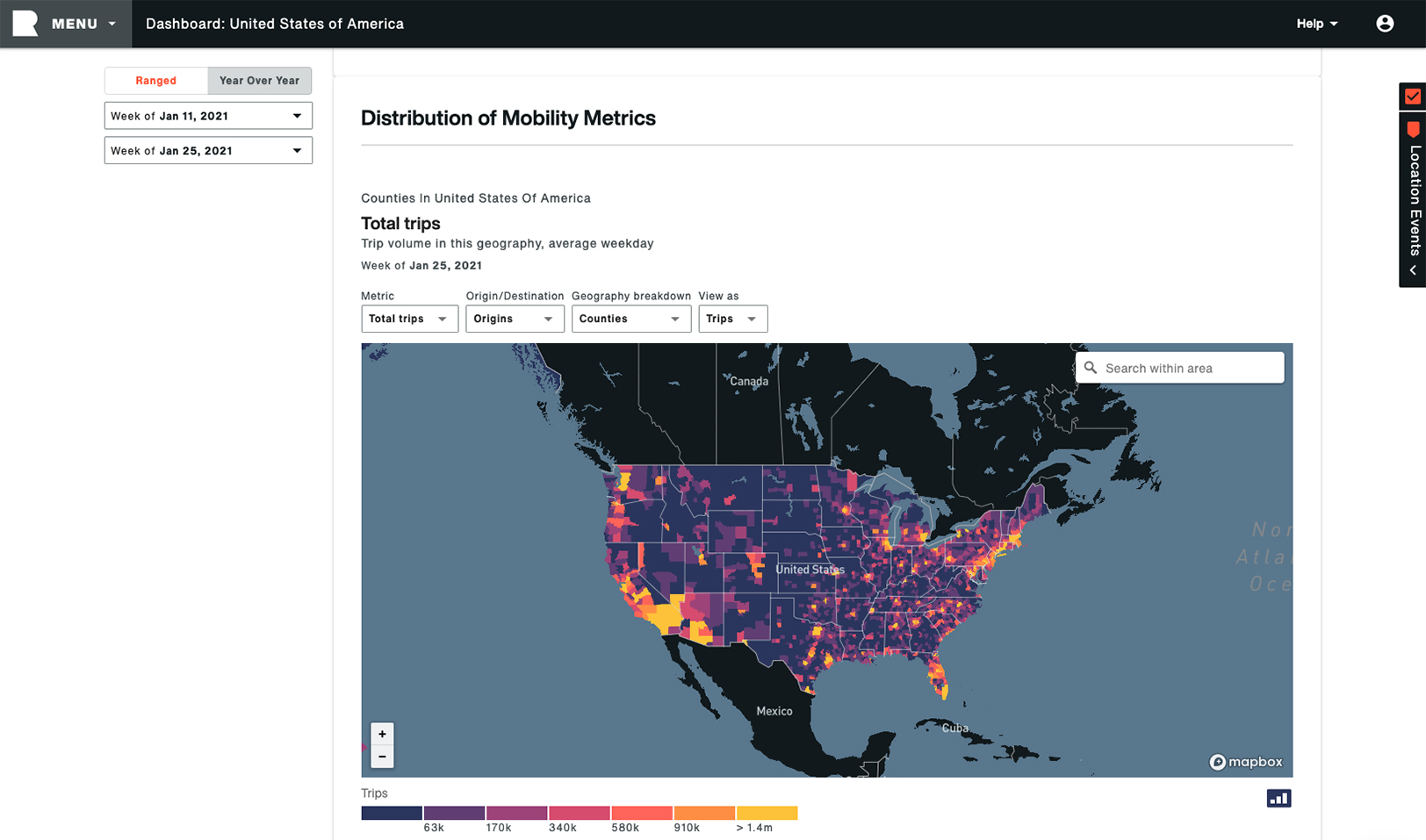
Task: Open the Counties geography breakdown dropdown
Action: click(630, 319)
